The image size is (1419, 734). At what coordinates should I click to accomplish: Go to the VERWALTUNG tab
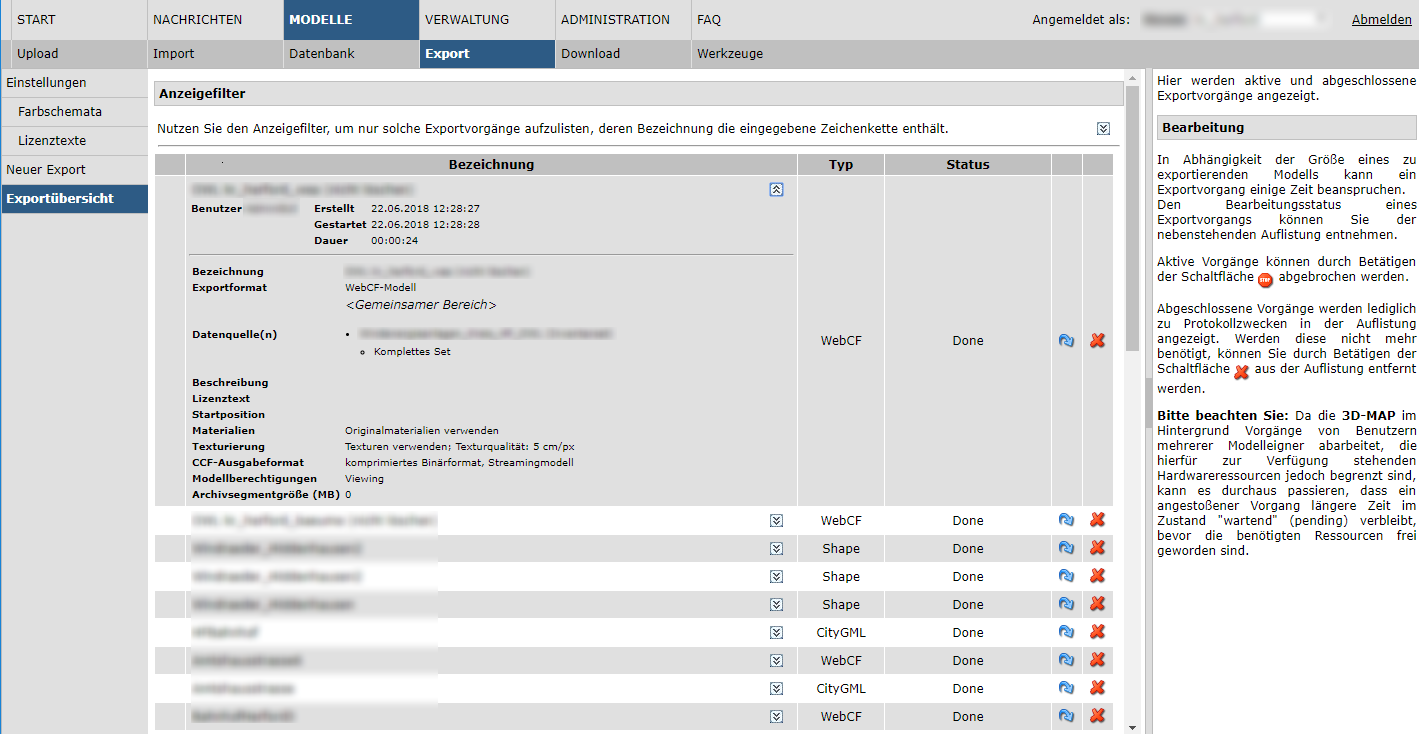coord(487,20)
